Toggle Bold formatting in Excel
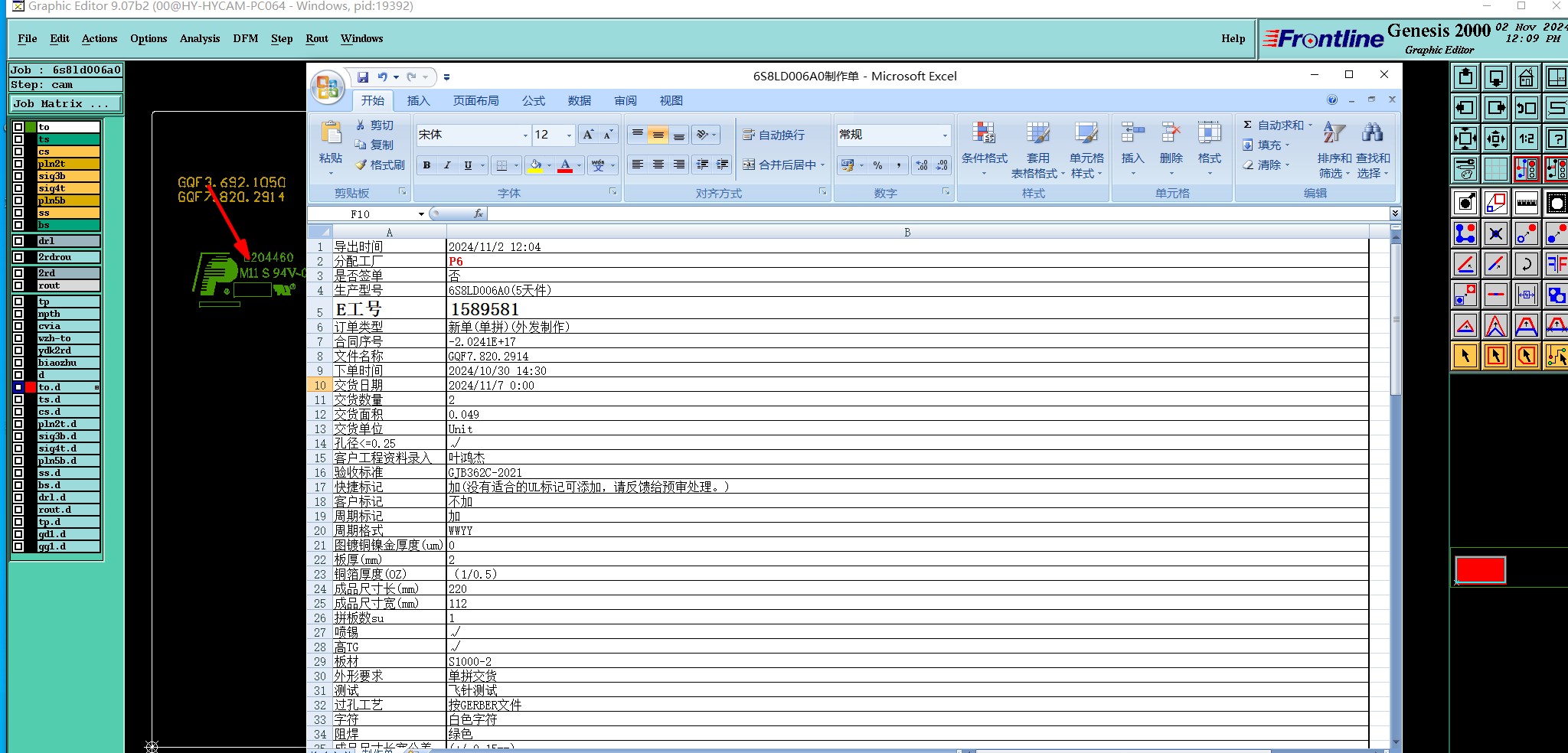 (426, 165)
